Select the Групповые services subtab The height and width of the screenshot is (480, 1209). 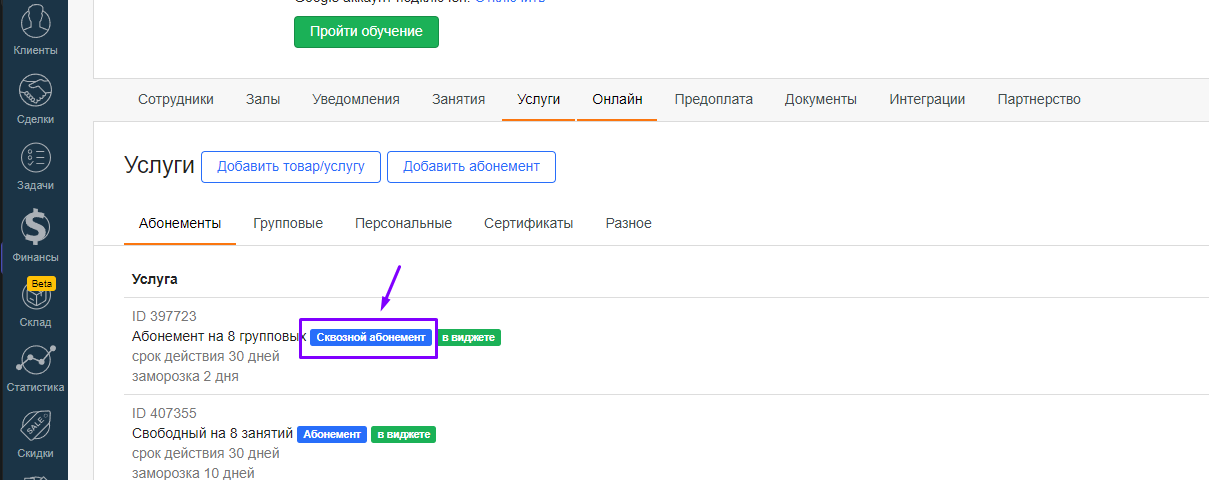click(288, 223)
